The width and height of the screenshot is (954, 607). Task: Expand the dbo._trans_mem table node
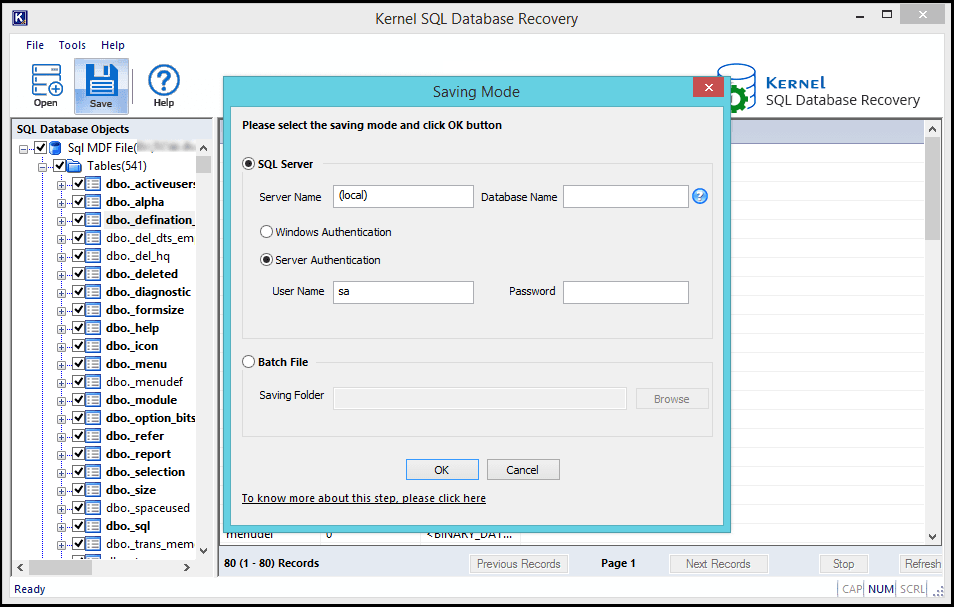pos(61,545)
